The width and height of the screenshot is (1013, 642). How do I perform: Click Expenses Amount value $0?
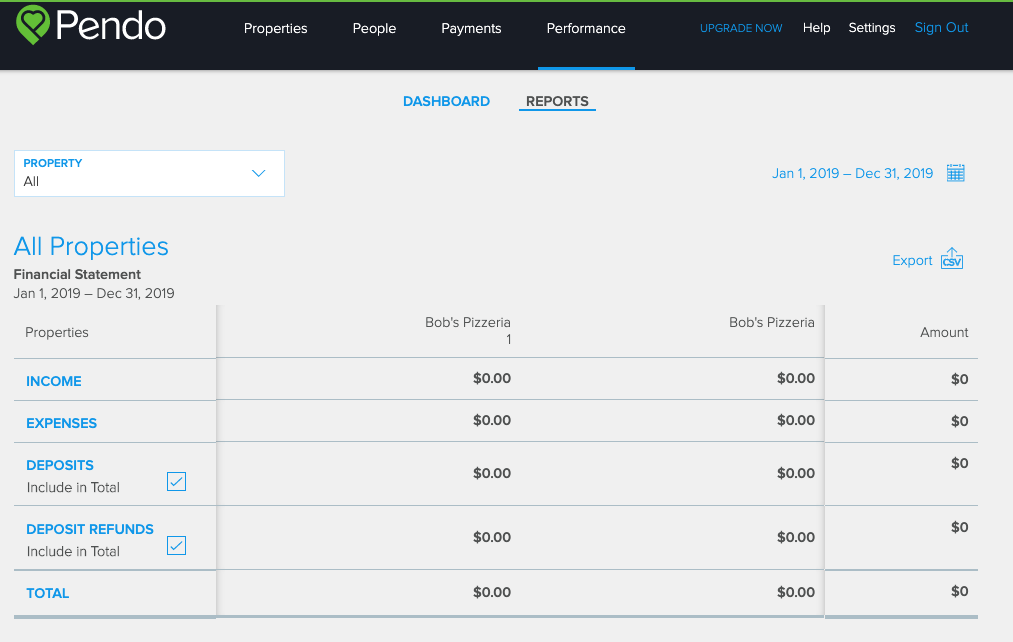959,421
